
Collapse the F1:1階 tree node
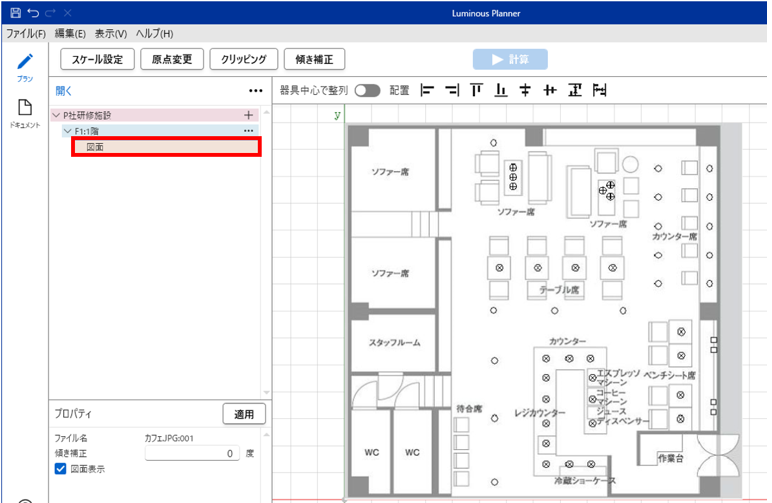coord(67,131)
